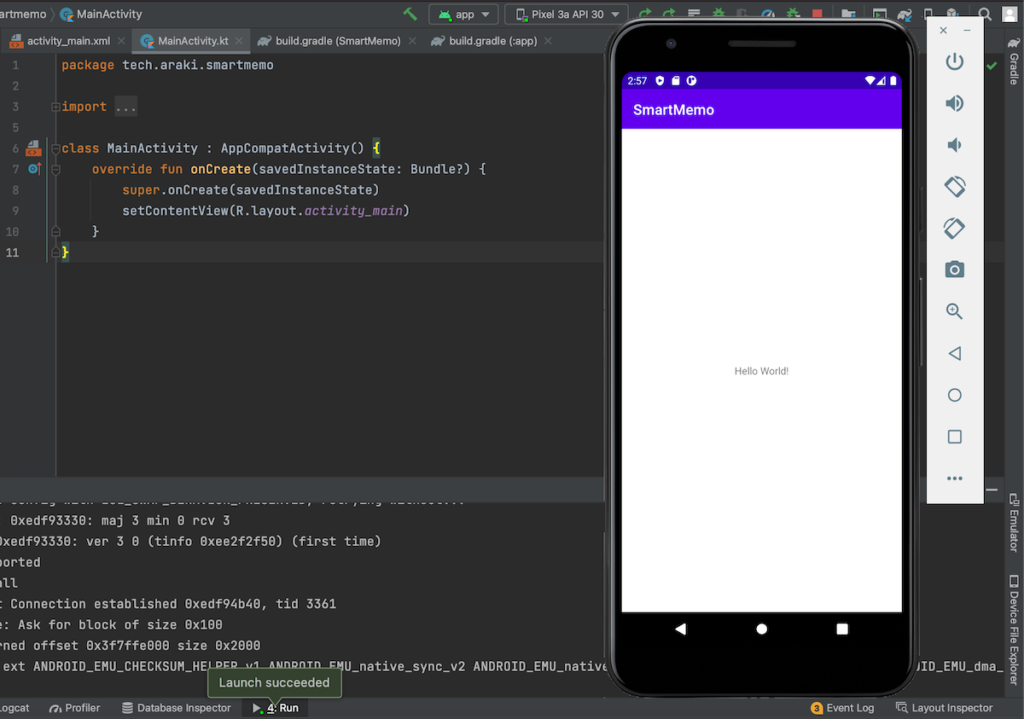The height and width of the screenshot is (719, 1024).
Task: Click the emulator zoom magnifier icon
Action: 954,312
